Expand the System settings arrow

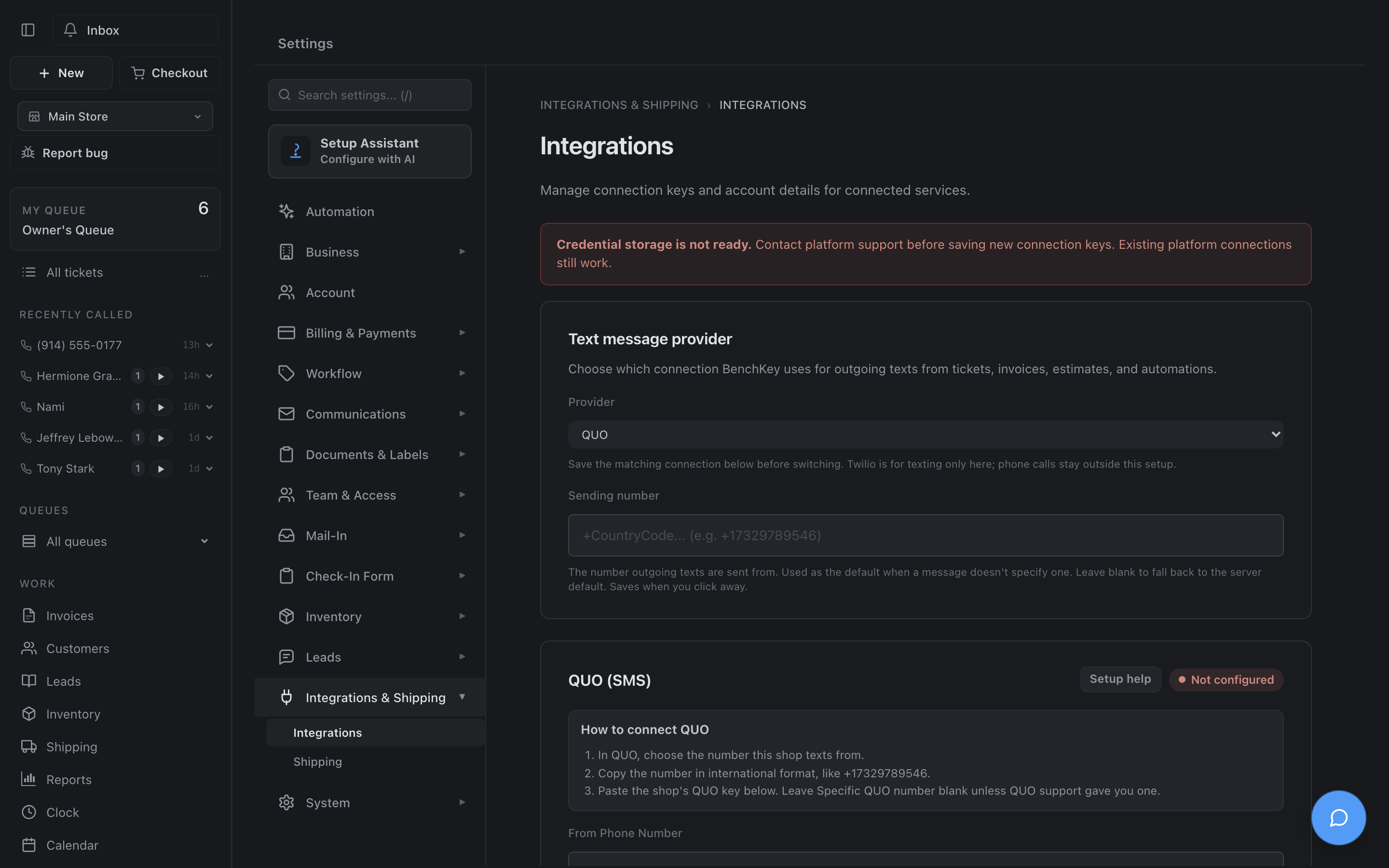pos(462,802)
